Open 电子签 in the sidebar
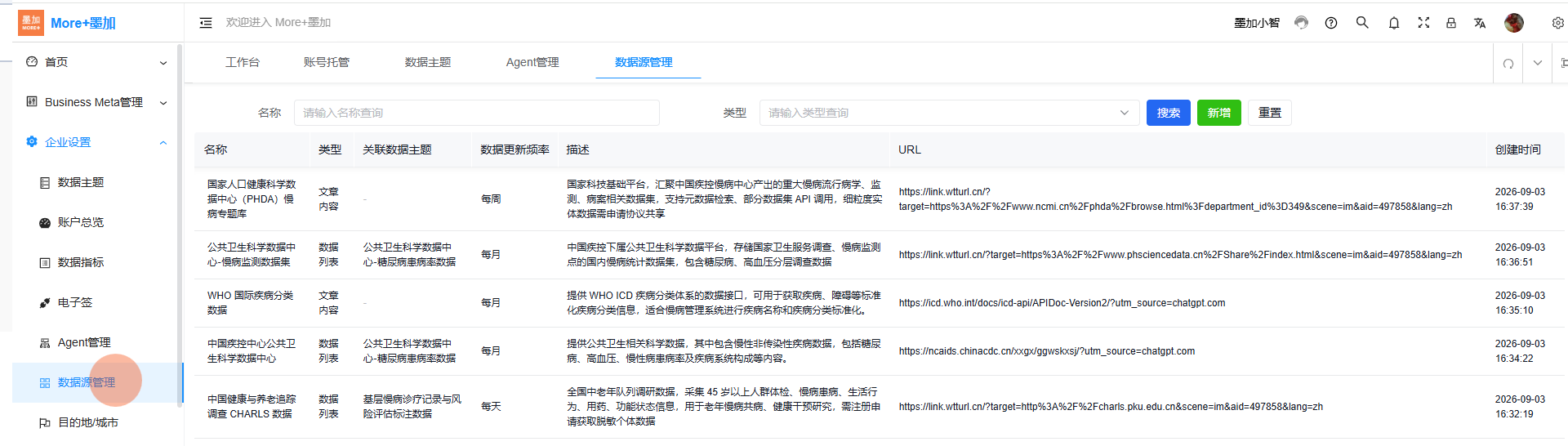The height and width of the screenshot is (446, 1568). point(75,302)
